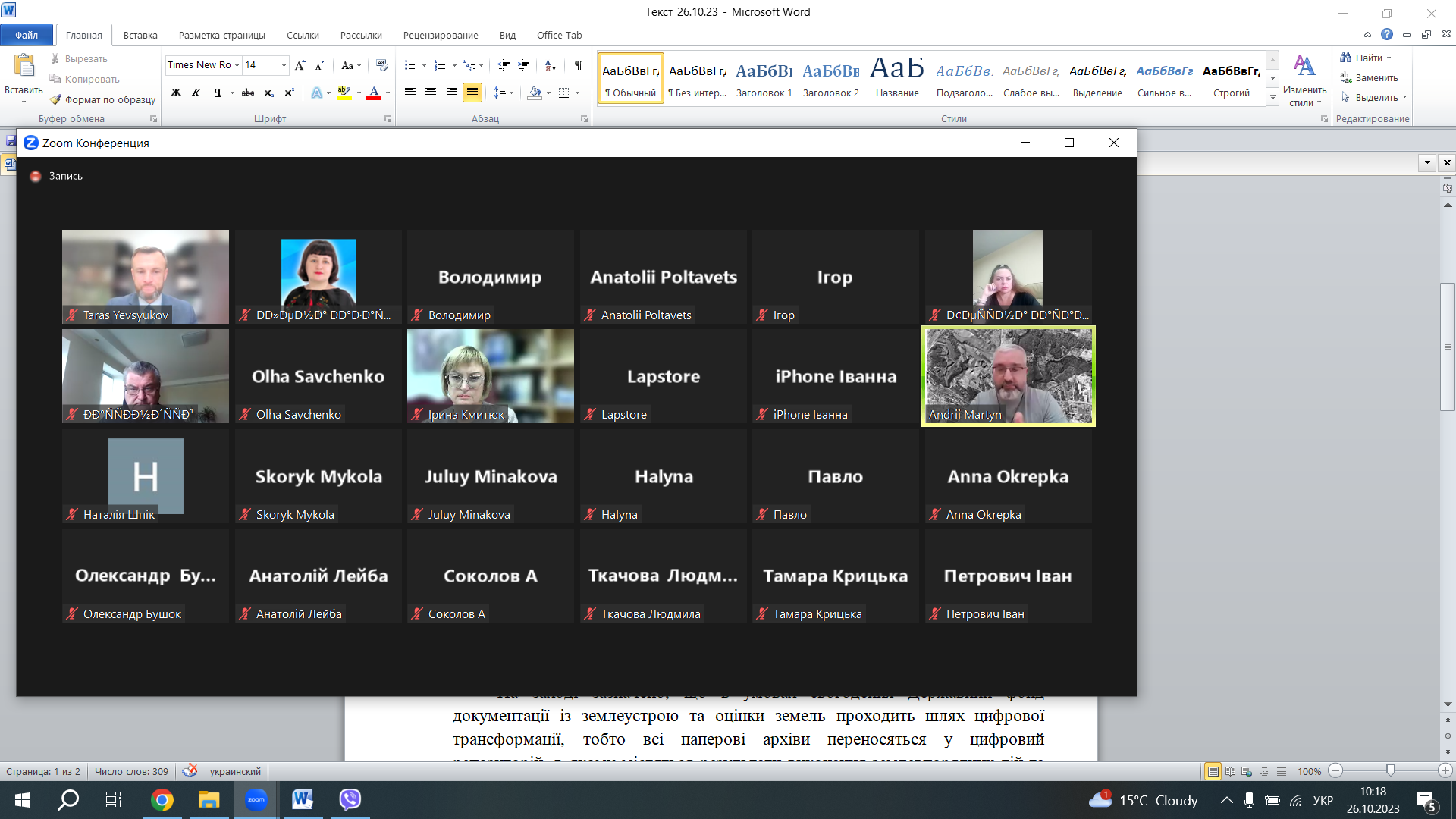
Task: Open the text effects (glowing A) menu
Action: pos(317,93)
